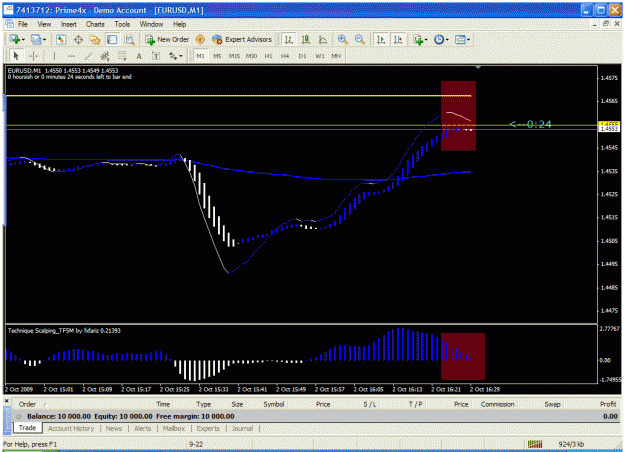Viewport: 625px width, 452px height.
Task: Expand the Periods clock dropdown
Action: coord(447,39)
